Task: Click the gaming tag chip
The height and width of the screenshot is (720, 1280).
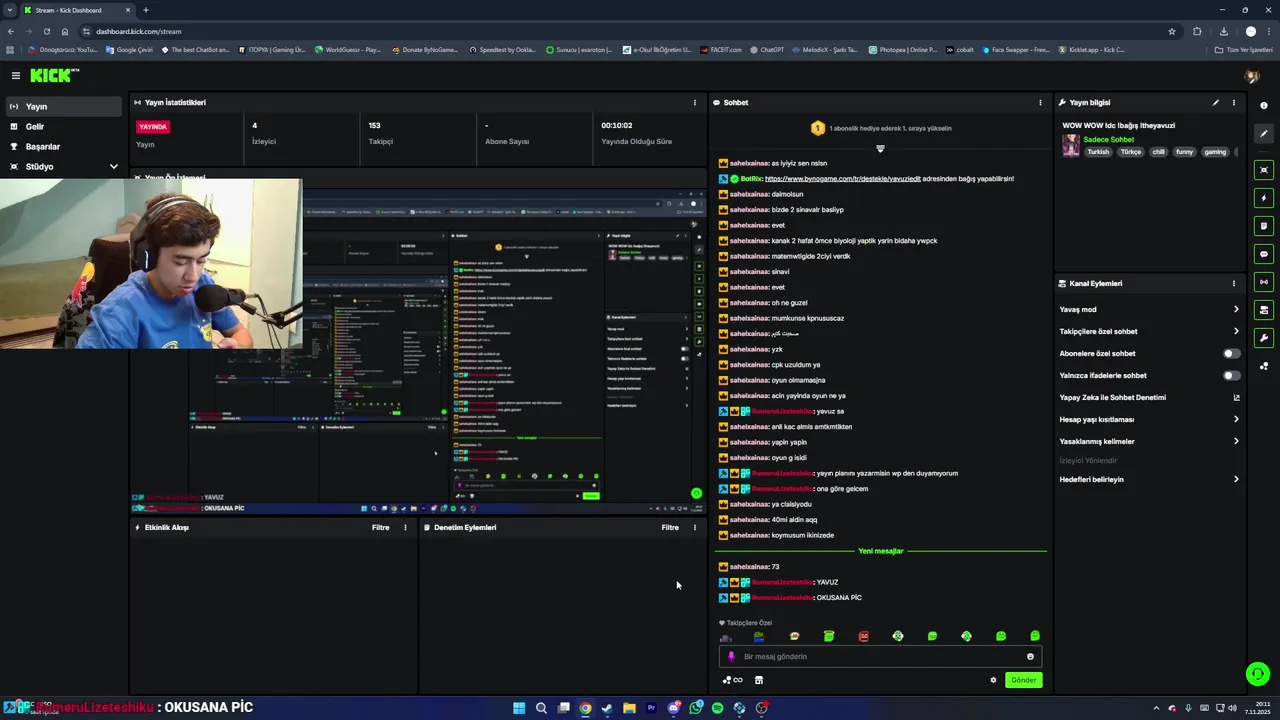Action: click(x=1215, y=152)
